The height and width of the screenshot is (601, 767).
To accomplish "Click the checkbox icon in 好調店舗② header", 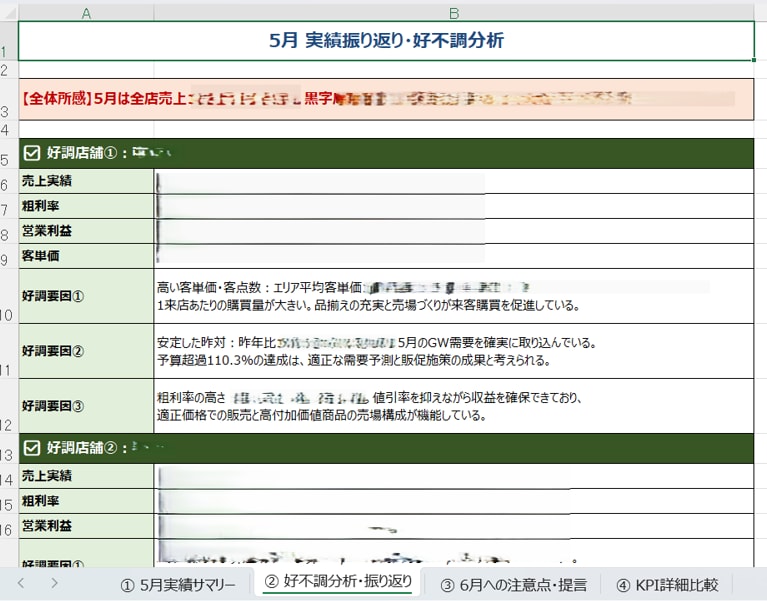I will coord(32,448).
